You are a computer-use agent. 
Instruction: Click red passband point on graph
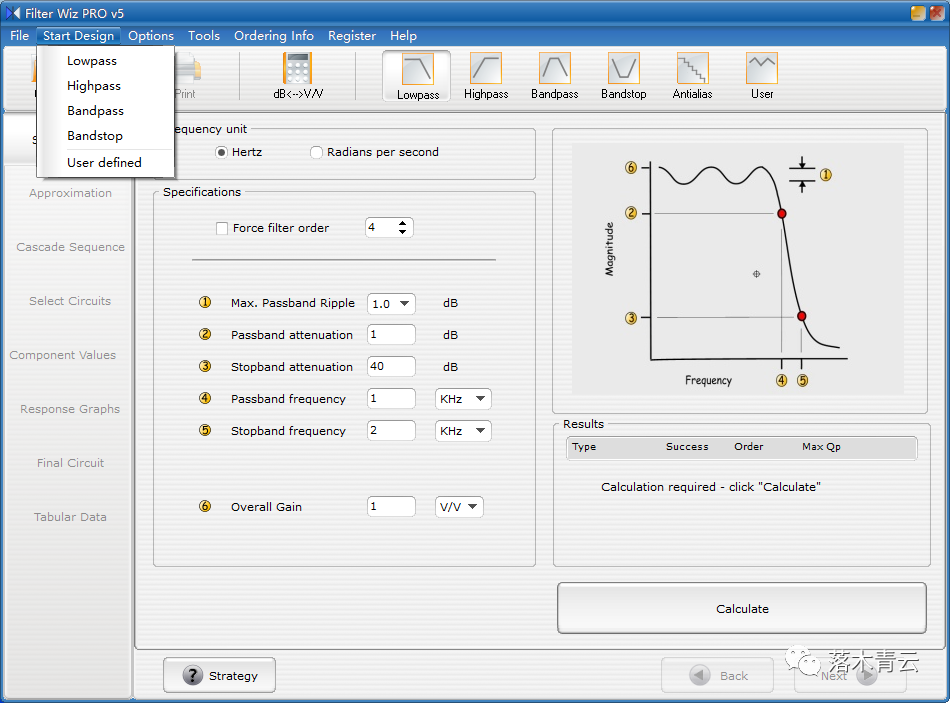coord(782,213)
